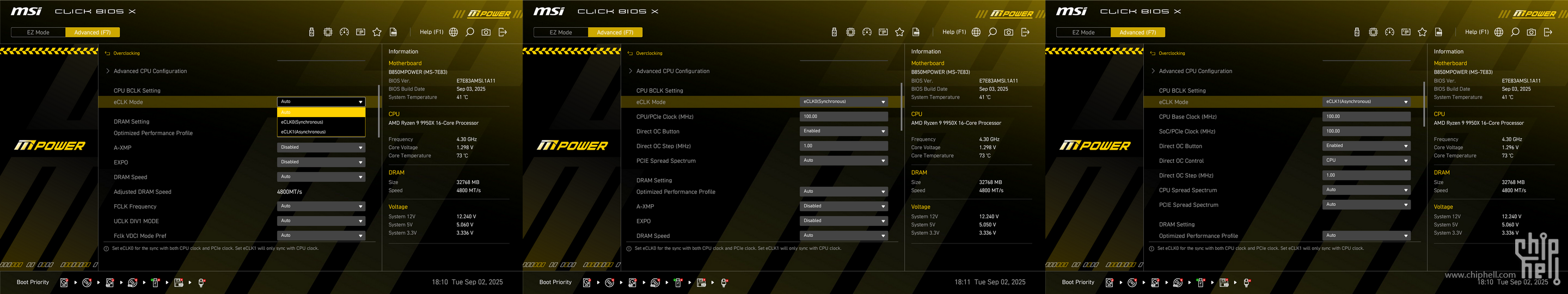Open log file icon in middle BIOS screen toolbar
1568x294 pixels.
tap(916, 32)
